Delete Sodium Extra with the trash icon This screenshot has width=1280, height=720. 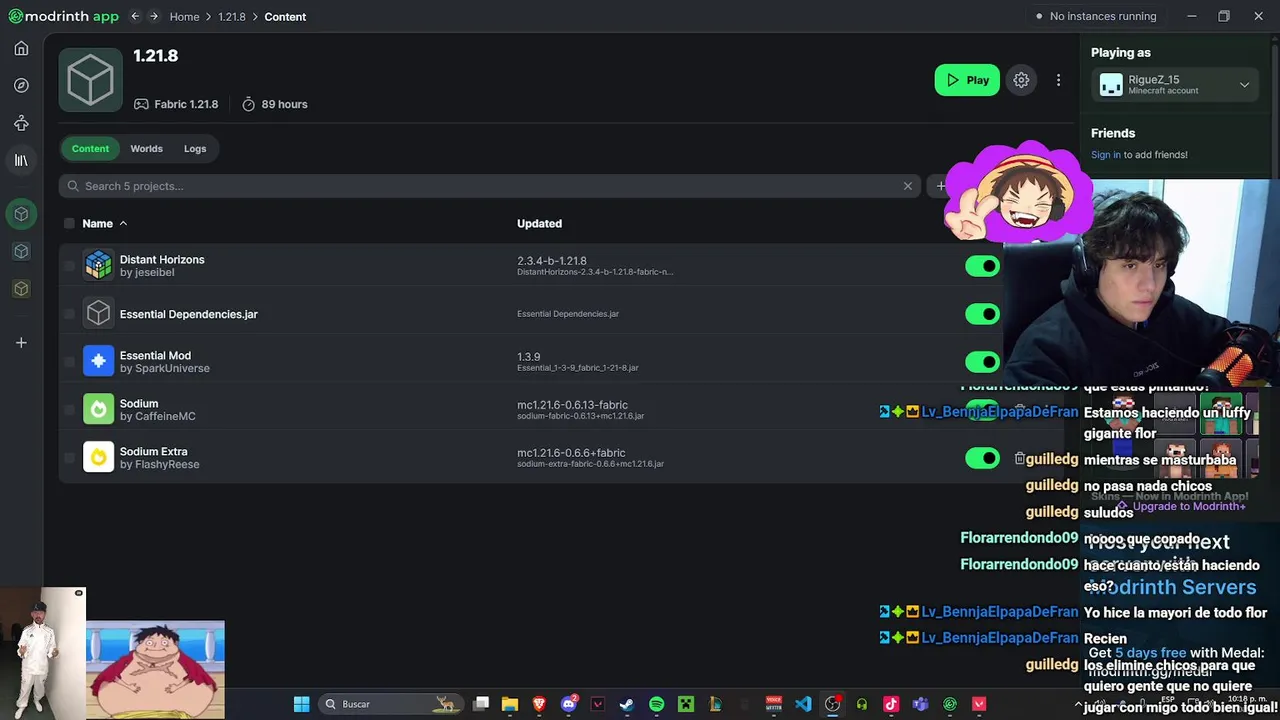tap(1019, 458)
